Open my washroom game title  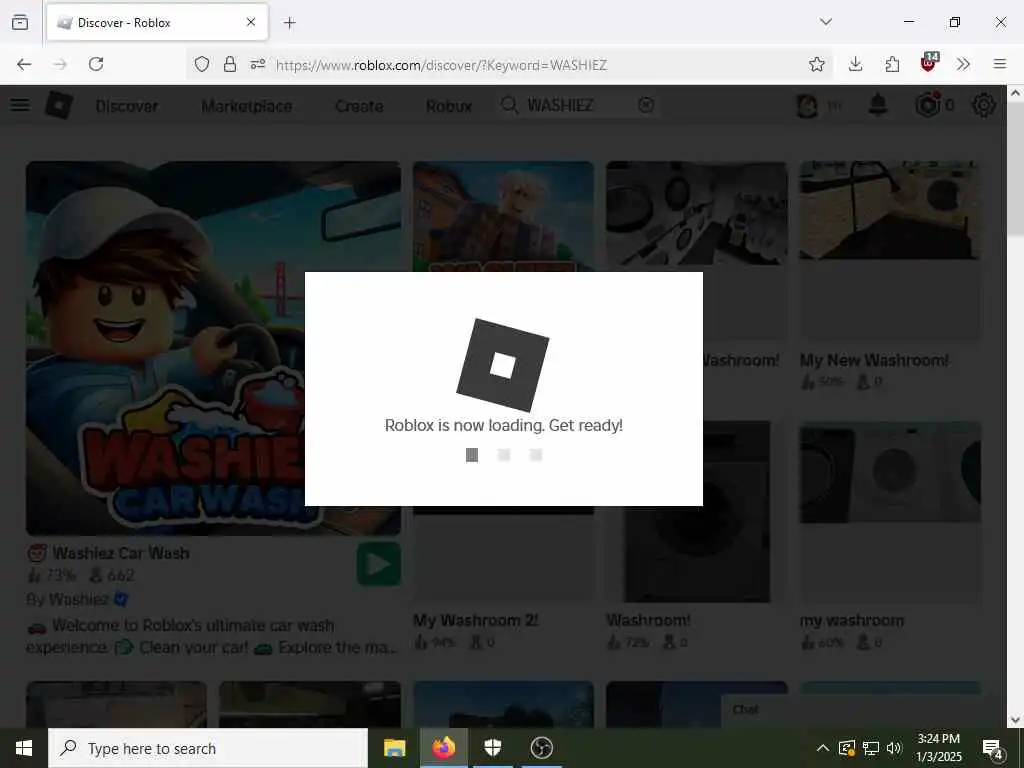[852, 620]
